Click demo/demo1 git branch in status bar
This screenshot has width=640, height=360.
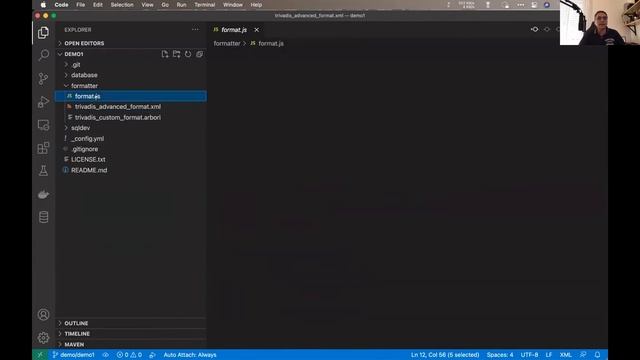[x=73, y=355]
